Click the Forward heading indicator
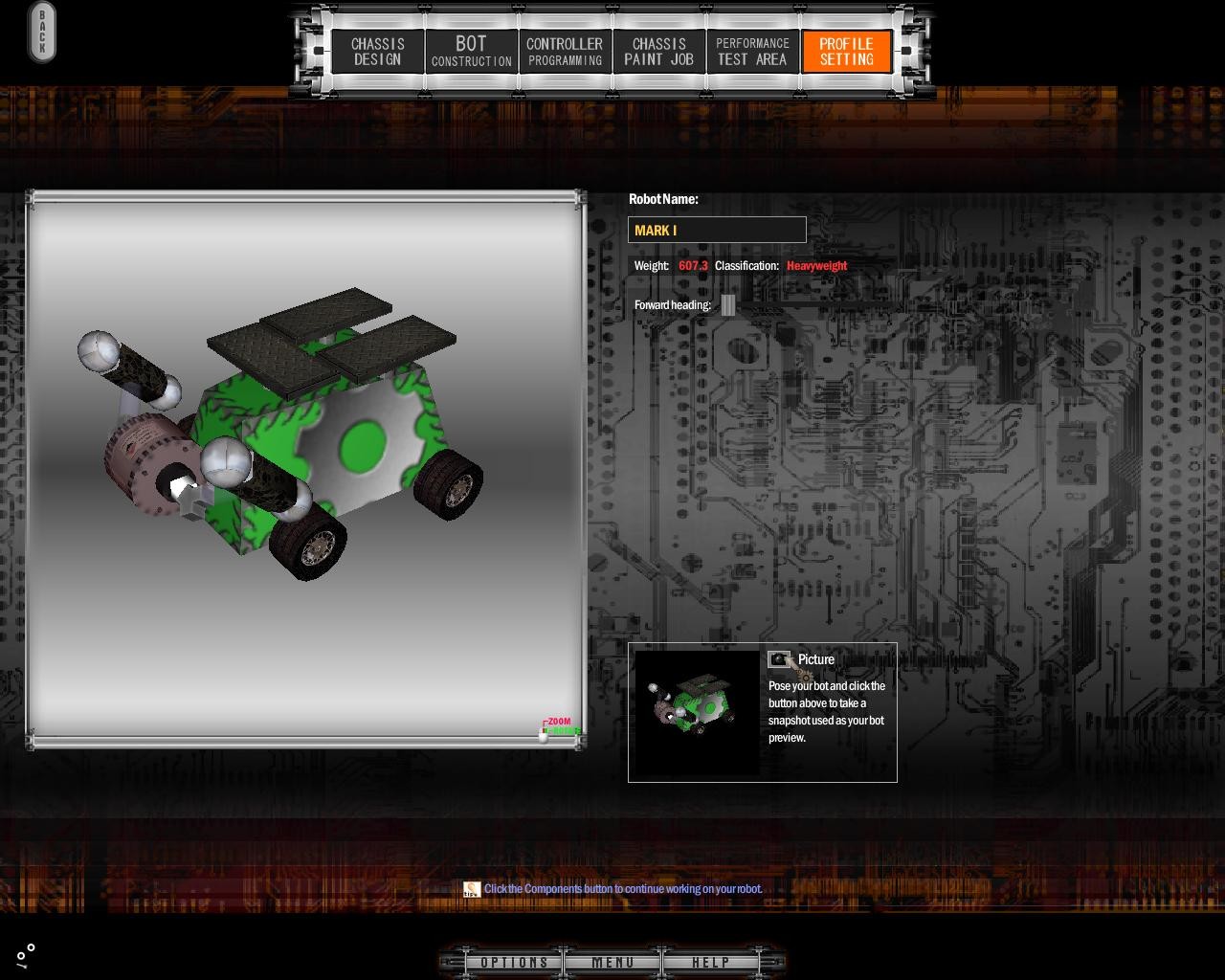 [728, 305]
